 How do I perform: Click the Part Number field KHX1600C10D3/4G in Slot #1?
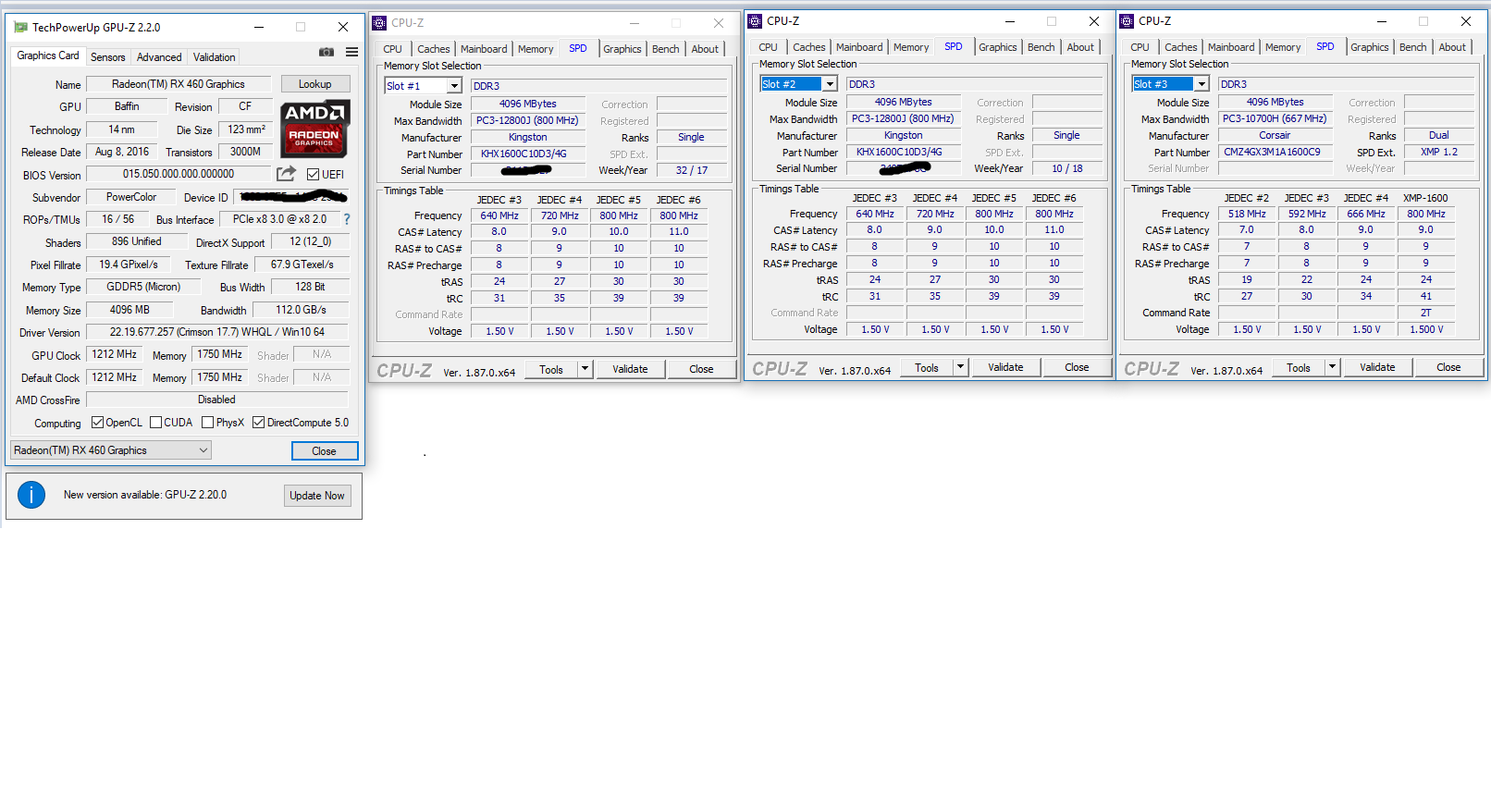(528, 154)
